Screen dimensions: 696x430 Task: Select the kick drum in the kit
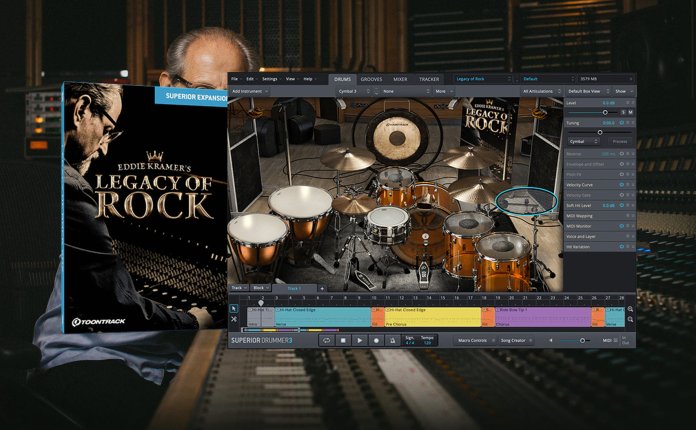click(424, 240)
